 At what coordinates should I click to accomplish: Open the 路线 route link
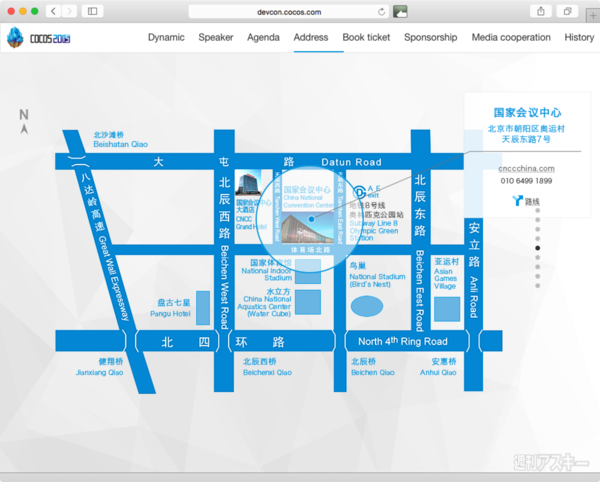(x=532, y=201)
